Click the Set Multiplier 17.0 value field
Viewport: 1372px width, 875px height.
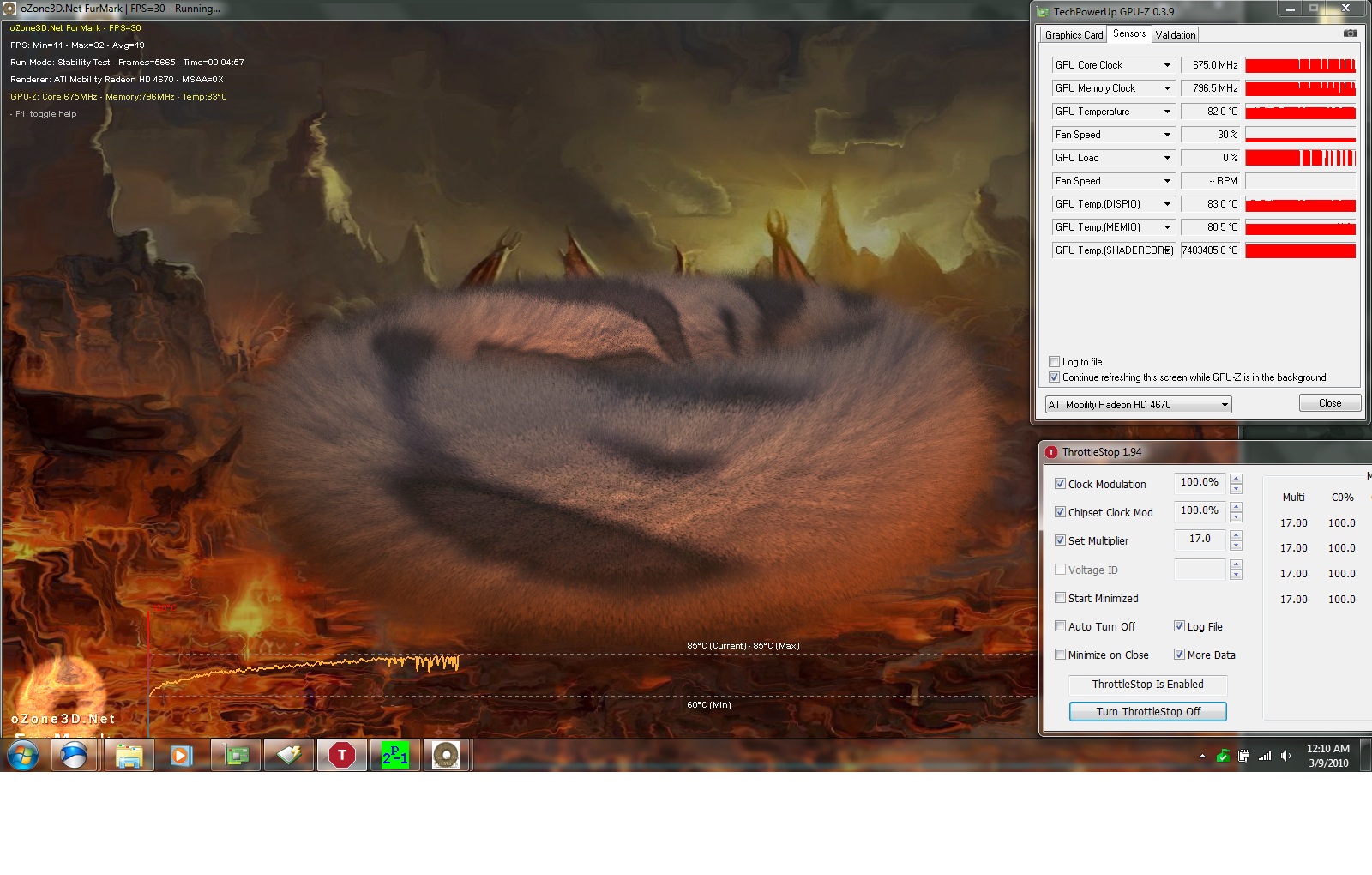(x=1200, y=540)
